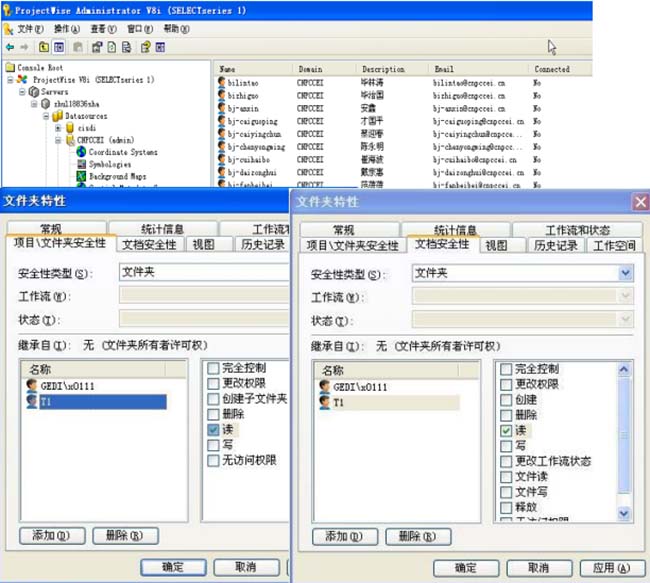Select the zhul18836xha server node
The image size is (650, 583).
click(77, 104)
